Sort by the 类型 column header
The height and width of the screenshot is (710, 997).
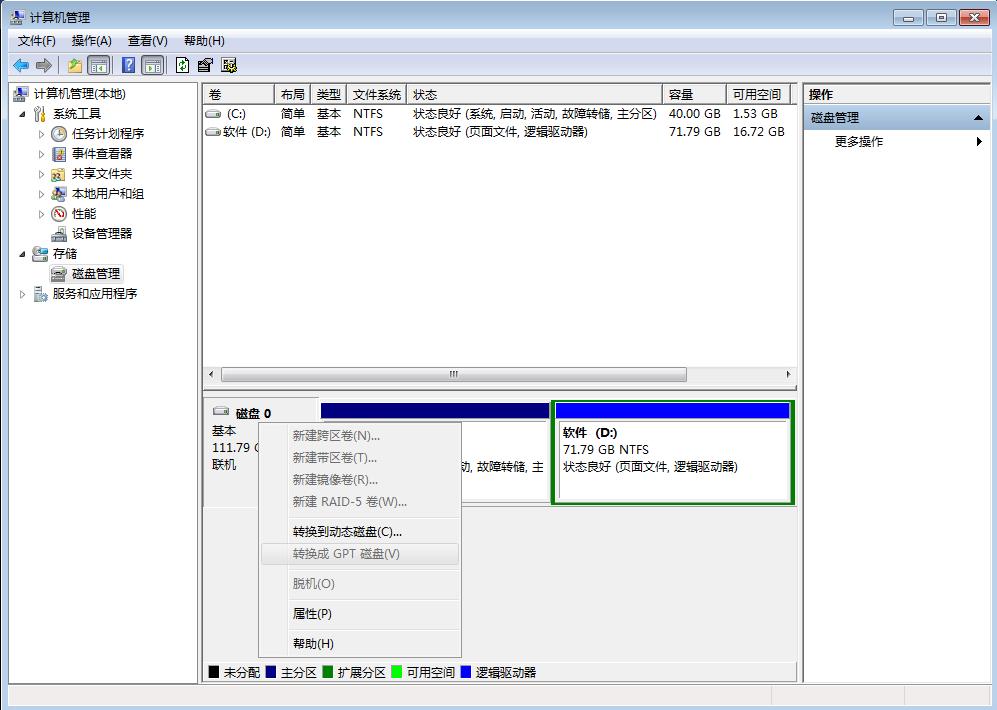click(x=328, y=94)
